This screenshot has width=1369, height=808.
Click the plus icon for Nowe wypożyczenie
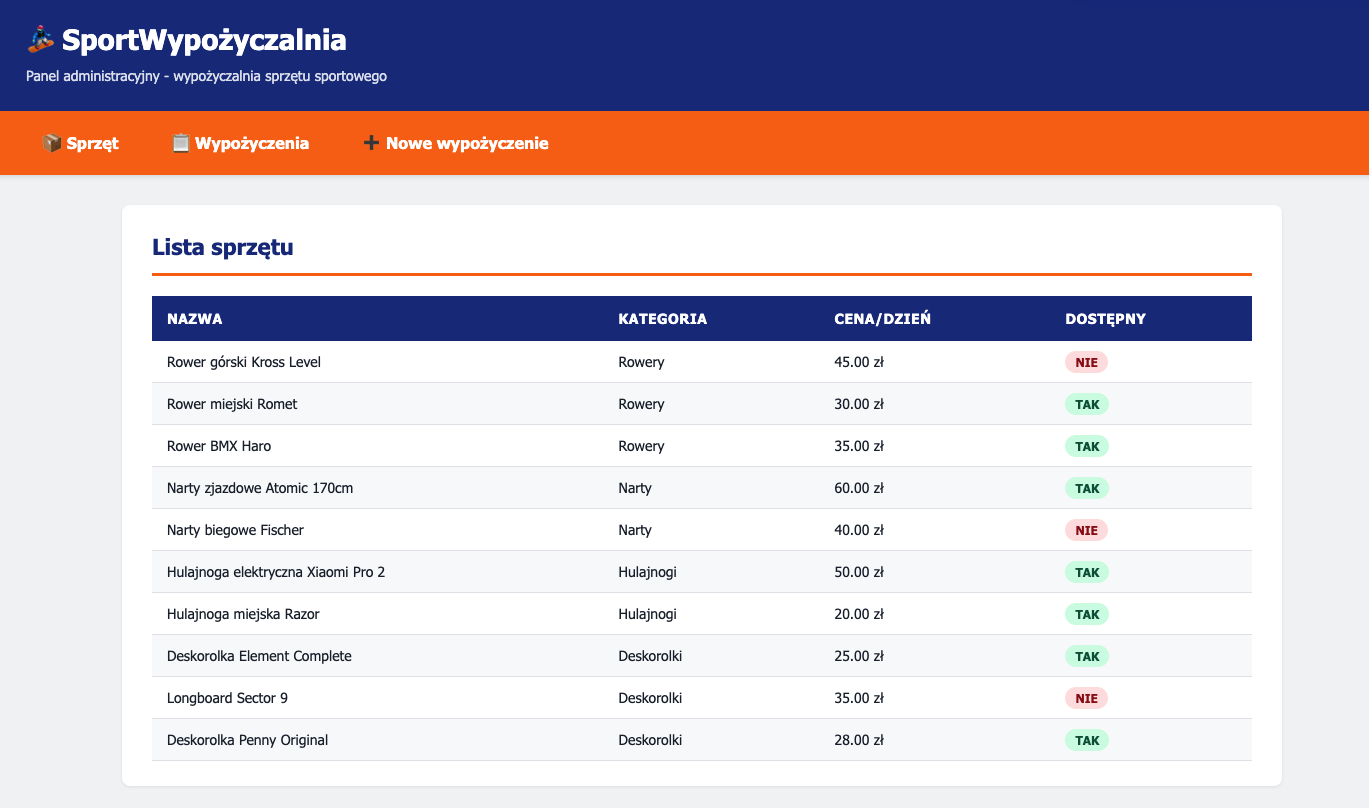pyautogui.click(x=371, y=143)
